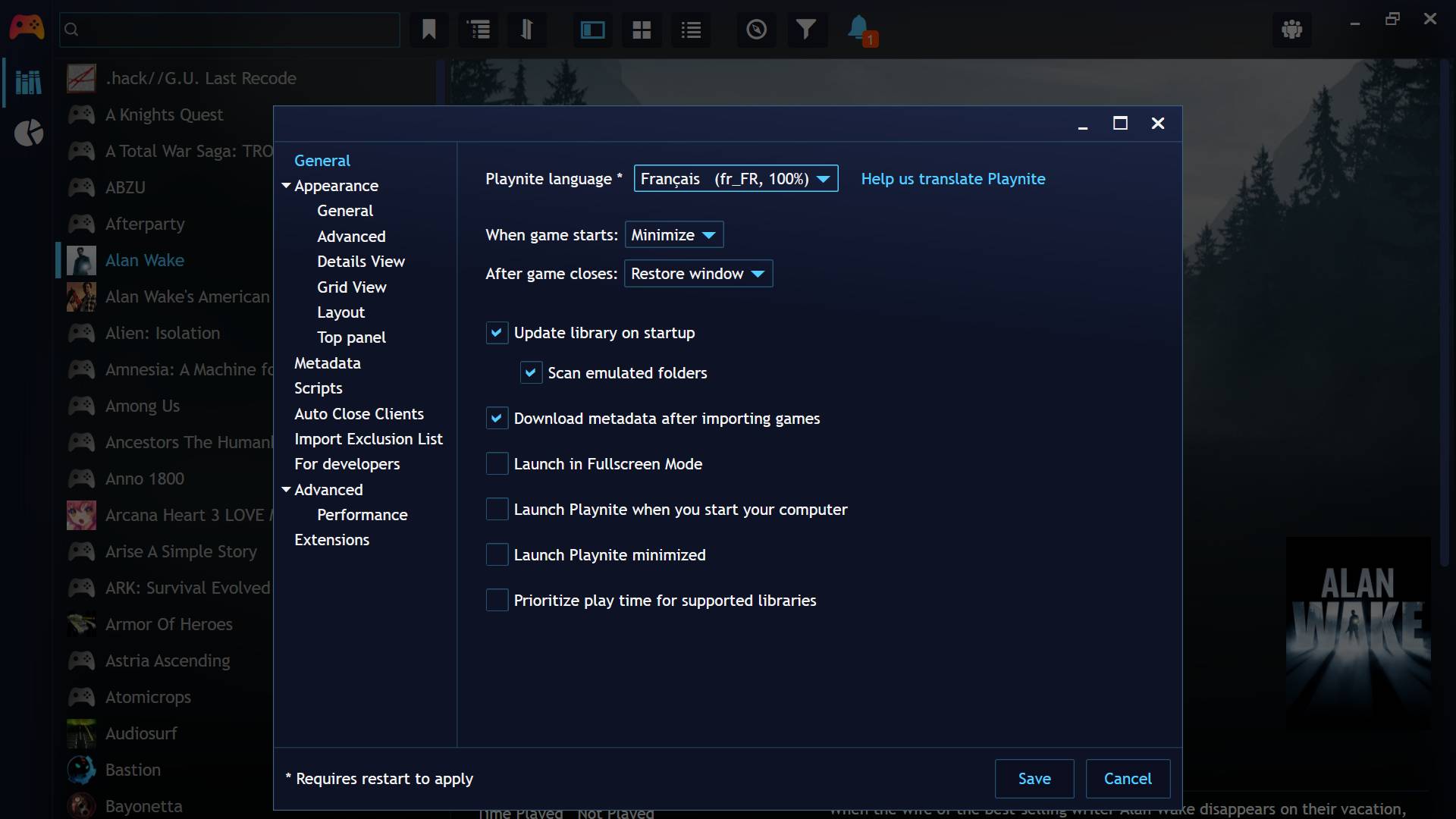Click the Save button

tap(1035, 778)
